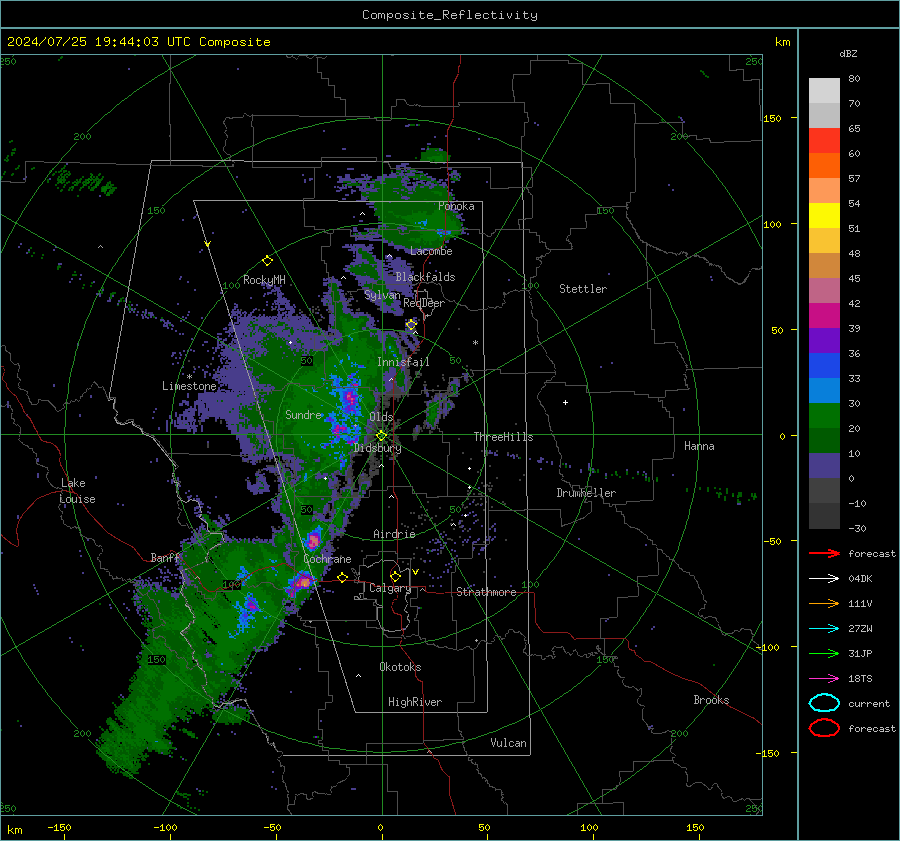
Task: Select the magenta swatch in dBZ scale
Action: (824, 316)
